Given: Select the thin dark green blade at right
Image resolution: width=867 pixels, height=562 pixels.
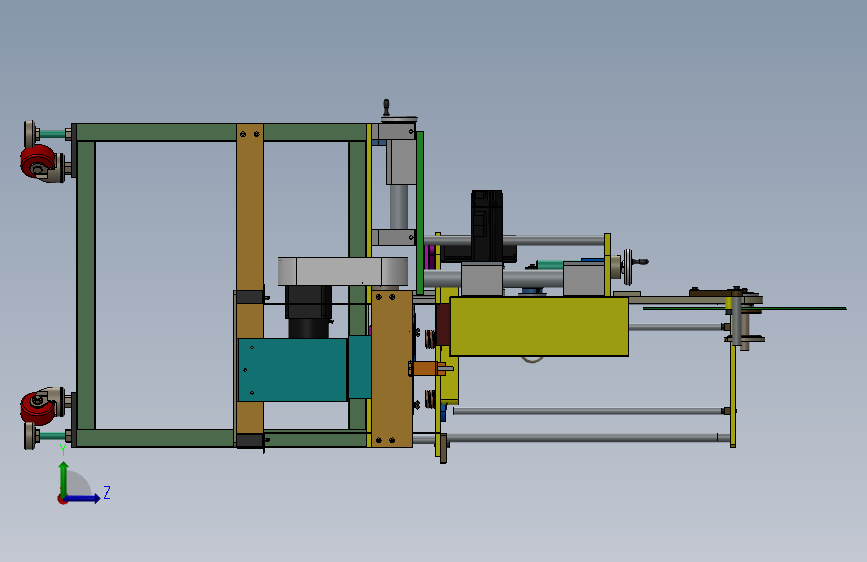Looking at the screenshot, I should [x=744, y=308].
